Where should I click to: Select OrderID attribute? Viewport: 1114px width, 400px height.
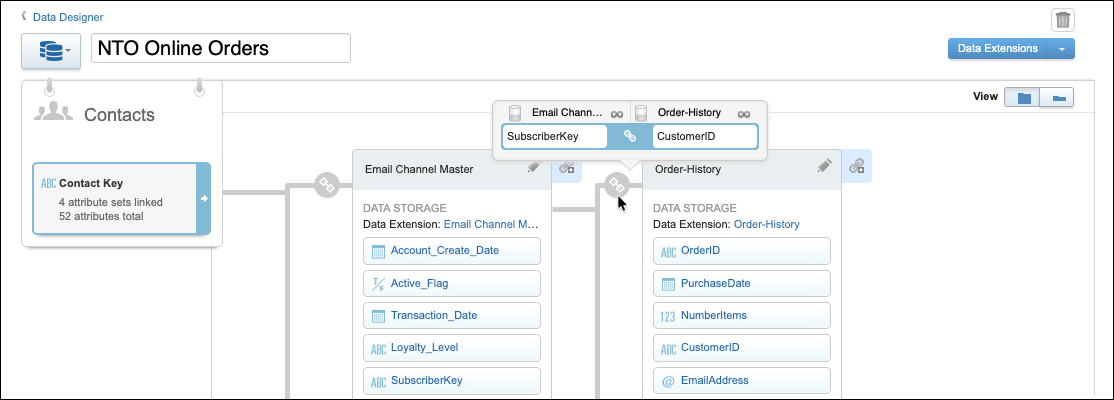pos(742,250)
